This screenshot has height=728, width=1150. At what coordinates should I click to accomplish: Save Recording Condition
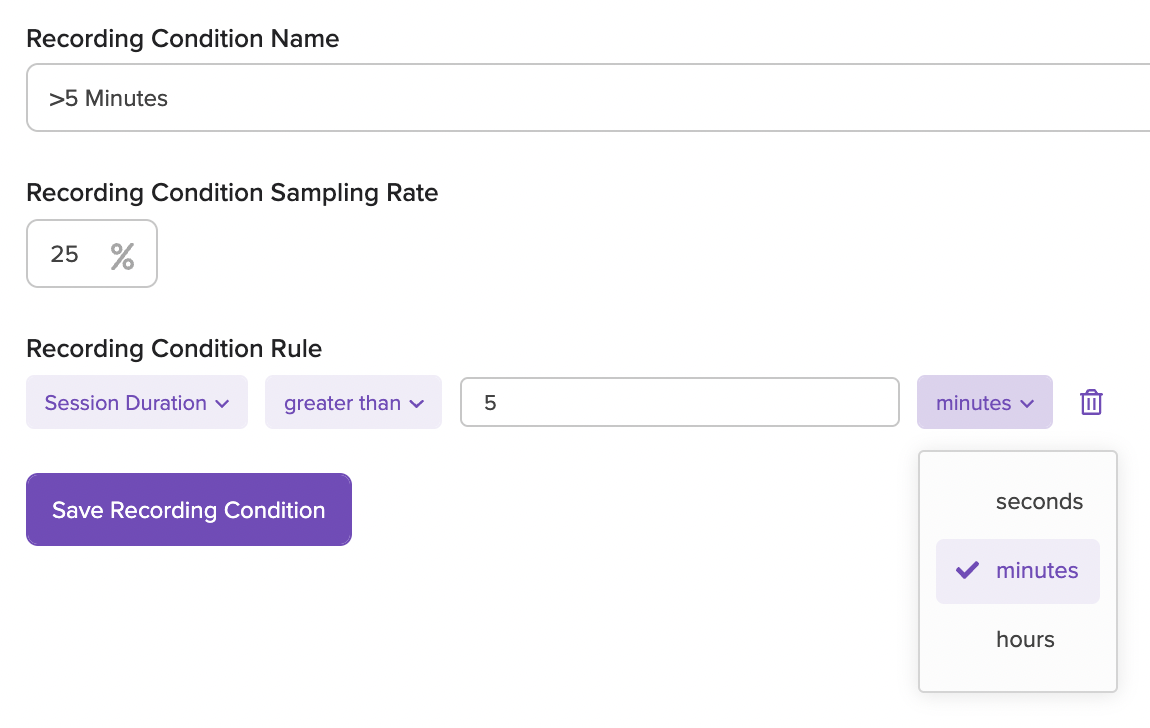click(189, 510)
